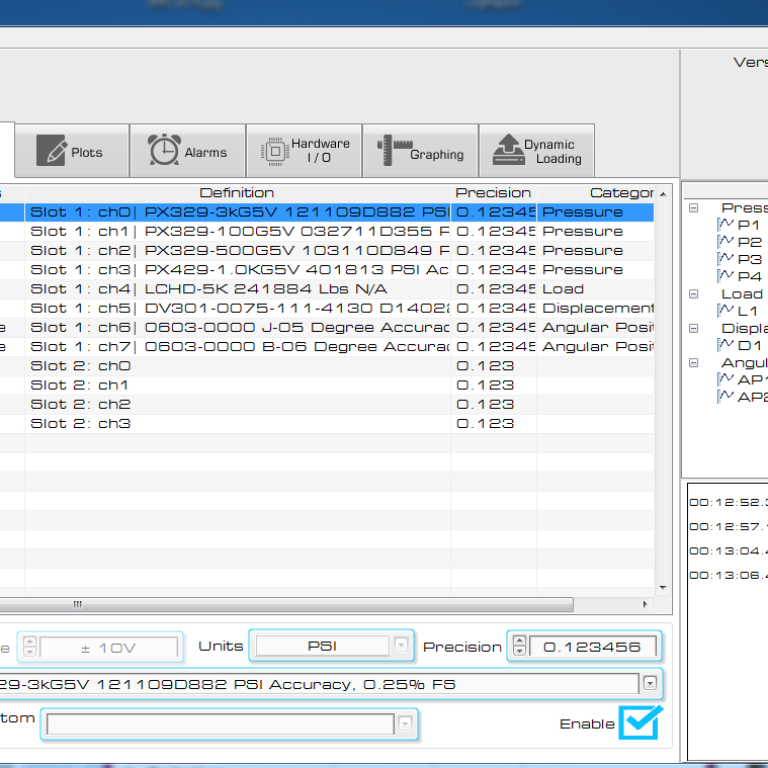
Task: Select the D1 signal icon
Action: [x=725, y=345]
